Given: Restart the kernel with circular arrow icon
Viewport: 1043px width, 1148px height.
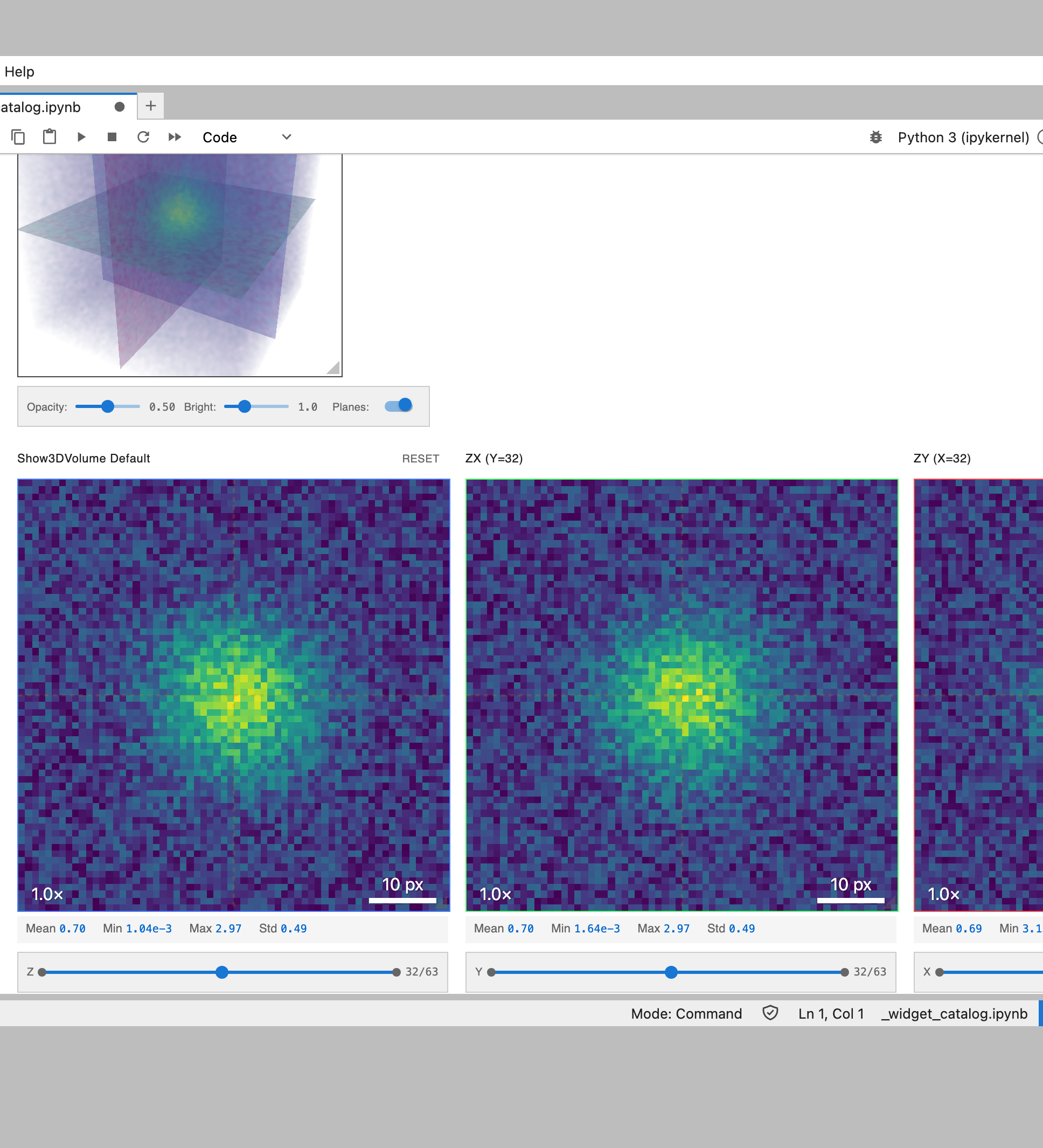Looking at the screenshot, I should (x=143, y=137).
